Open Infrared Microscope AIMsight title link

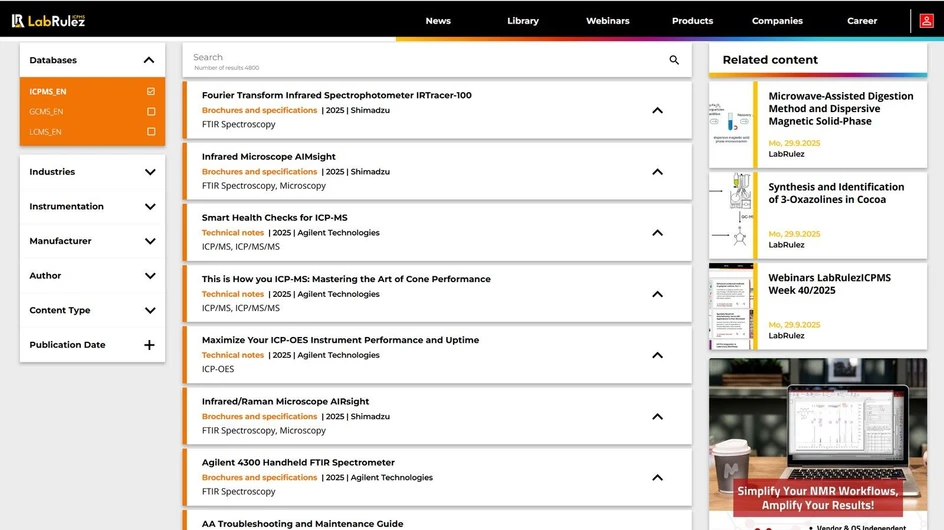tap(268, 157)
